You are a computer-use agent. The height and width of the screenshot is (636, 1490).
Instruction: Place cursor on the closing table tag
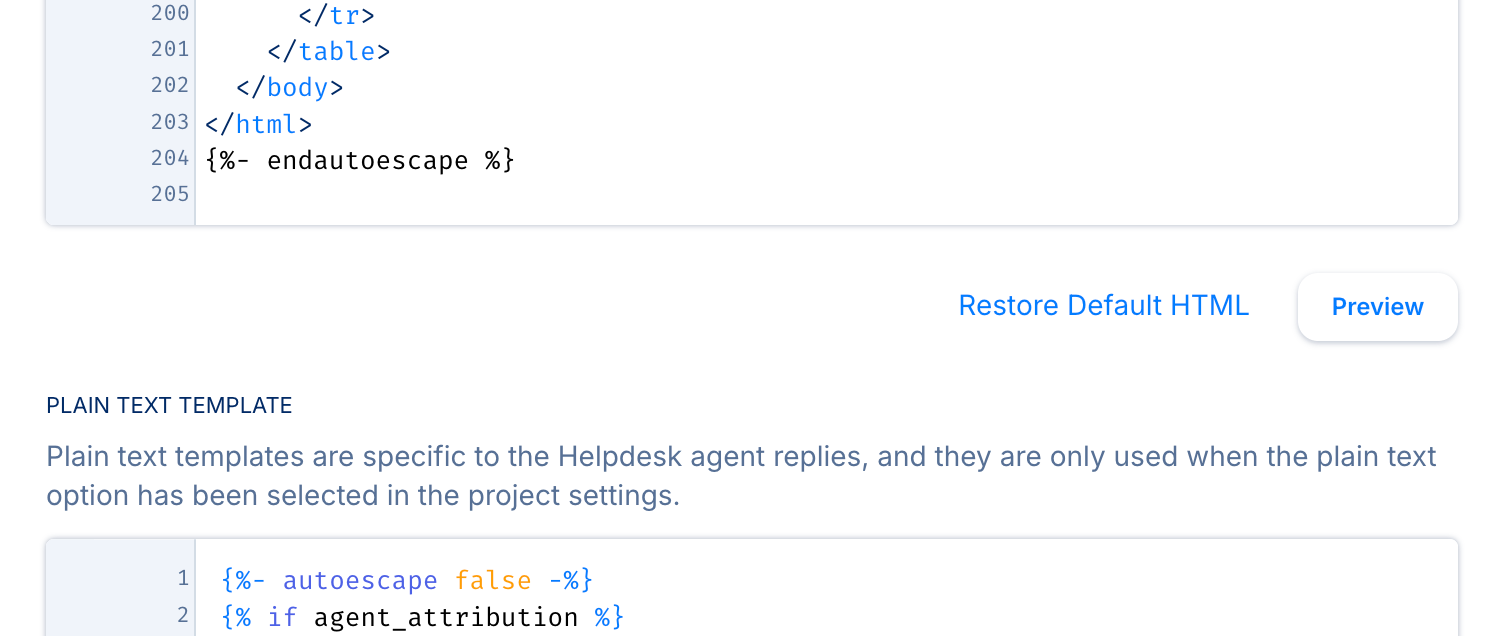coord(329,52)
